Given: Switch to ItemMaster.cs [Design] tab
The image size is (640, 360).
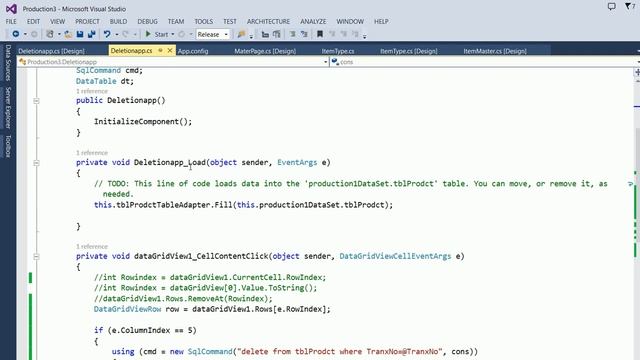Looking at the screenshot, I should (x=495, y=51).
